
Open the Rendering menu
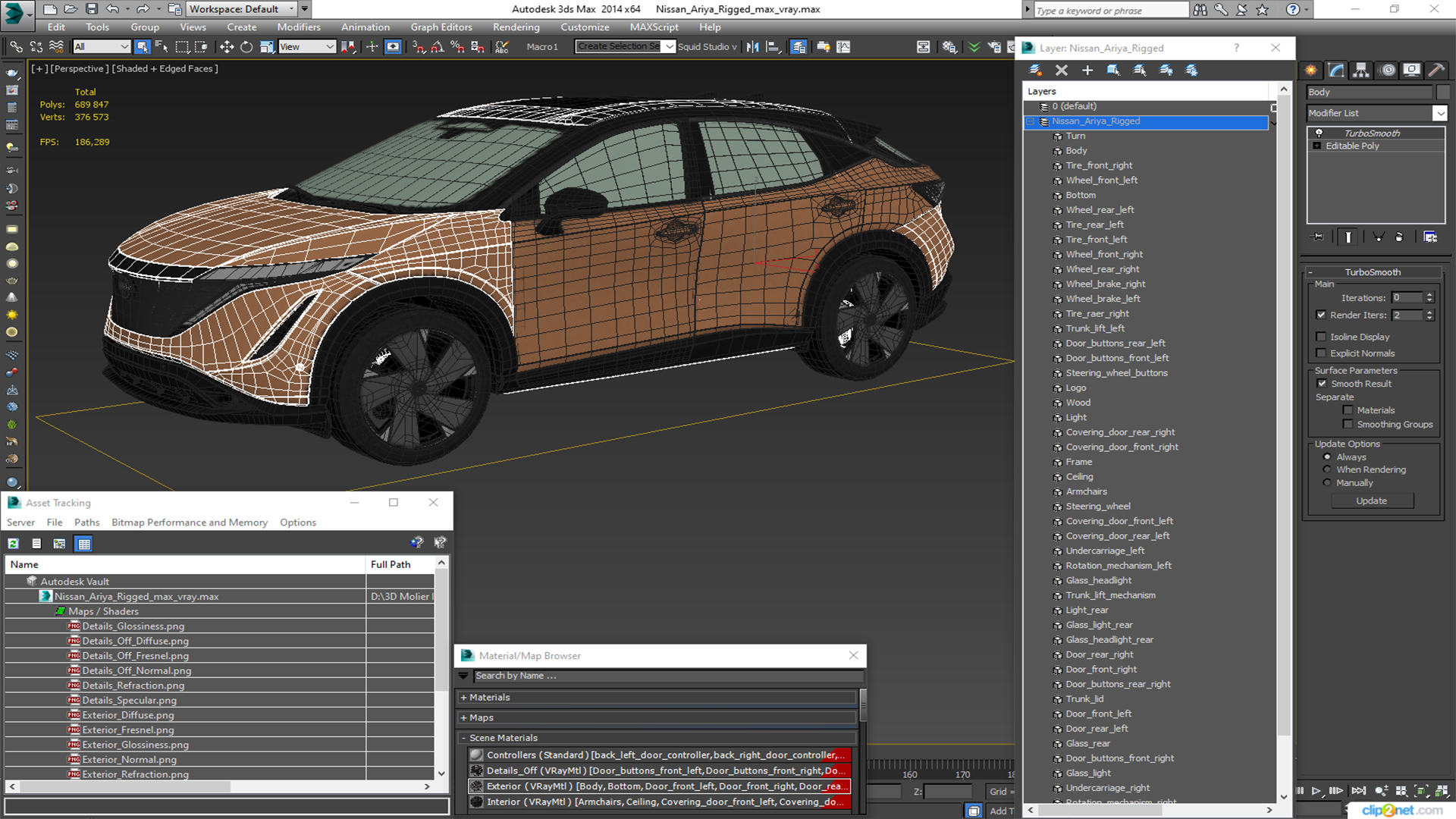[x=516, y=27]
